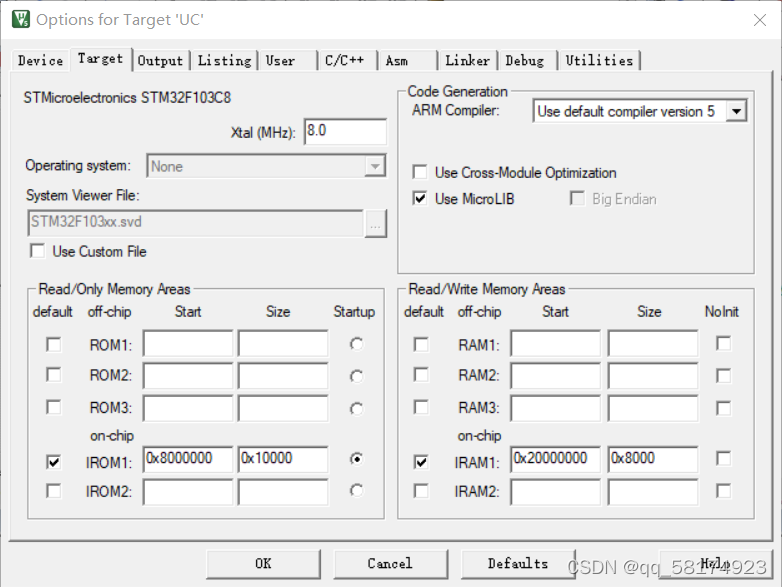Enable Use Custom File checkbox
Screen dimensions: 782x587
(37, 251)
